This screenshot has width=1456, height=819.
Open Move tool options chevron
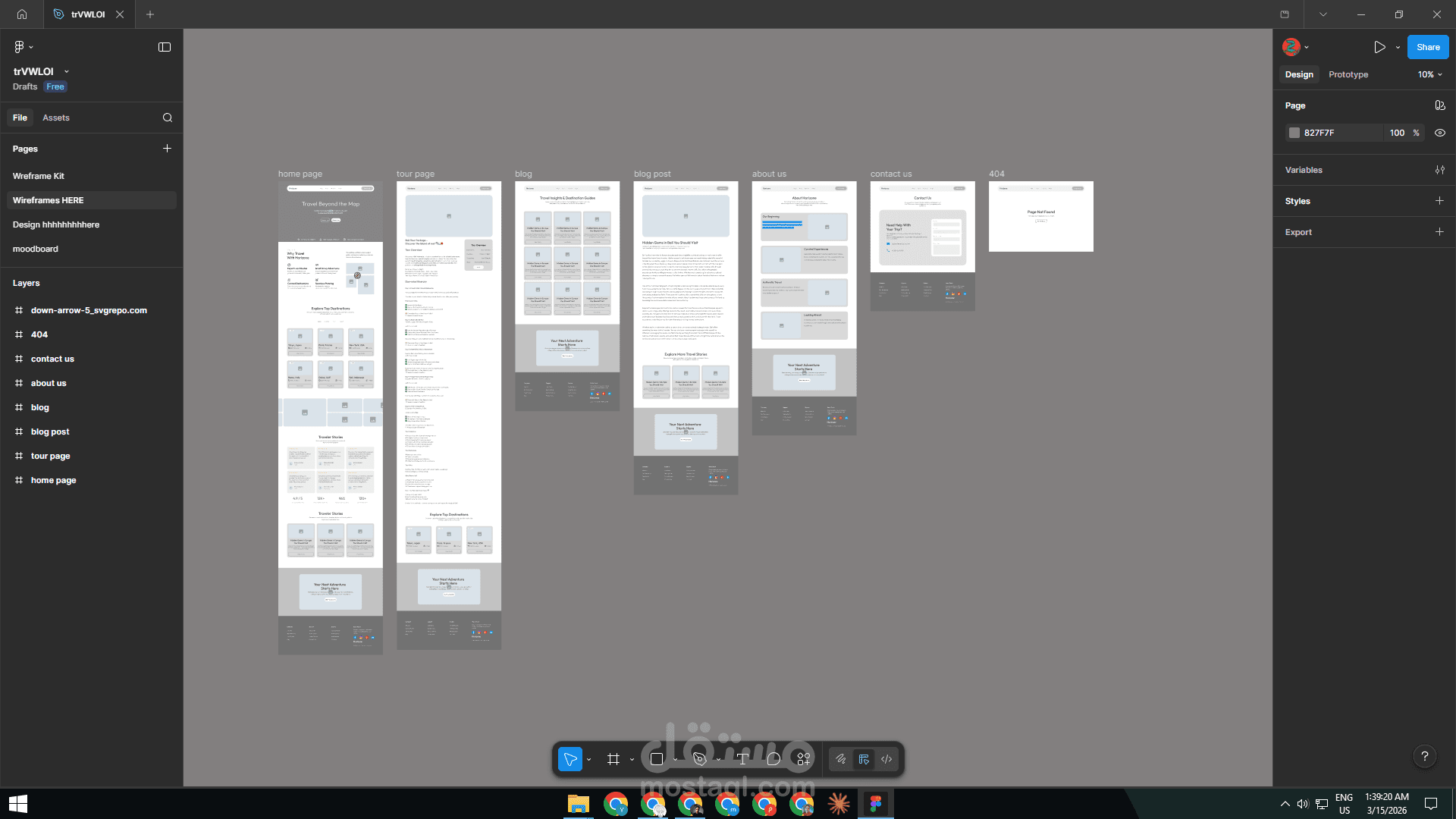589,759
